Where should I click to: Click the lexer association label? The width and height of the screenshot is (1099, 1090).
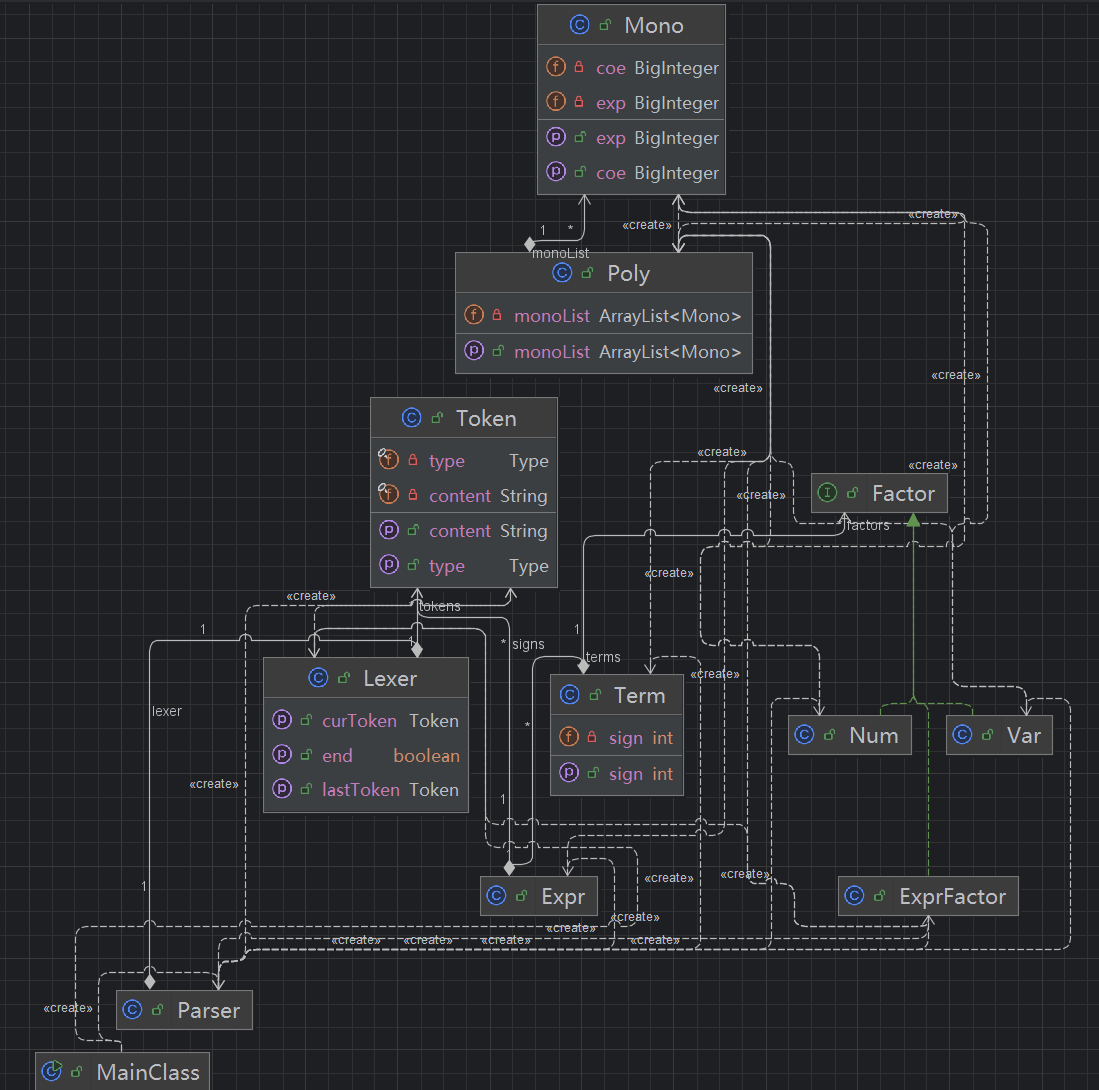click(167, 711)
